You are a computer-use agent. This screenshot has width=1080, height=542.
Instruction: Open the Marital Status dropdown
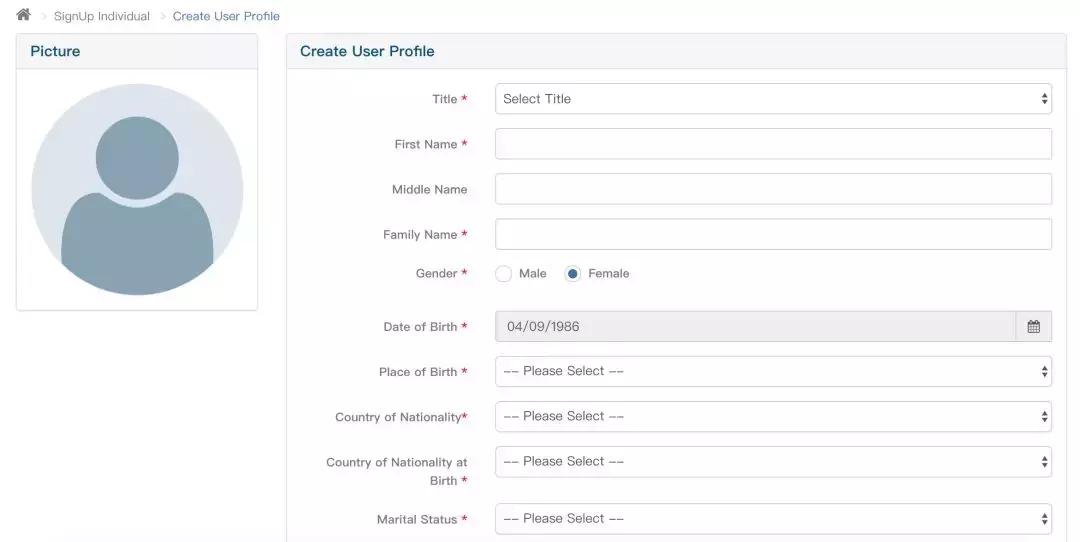773,519
